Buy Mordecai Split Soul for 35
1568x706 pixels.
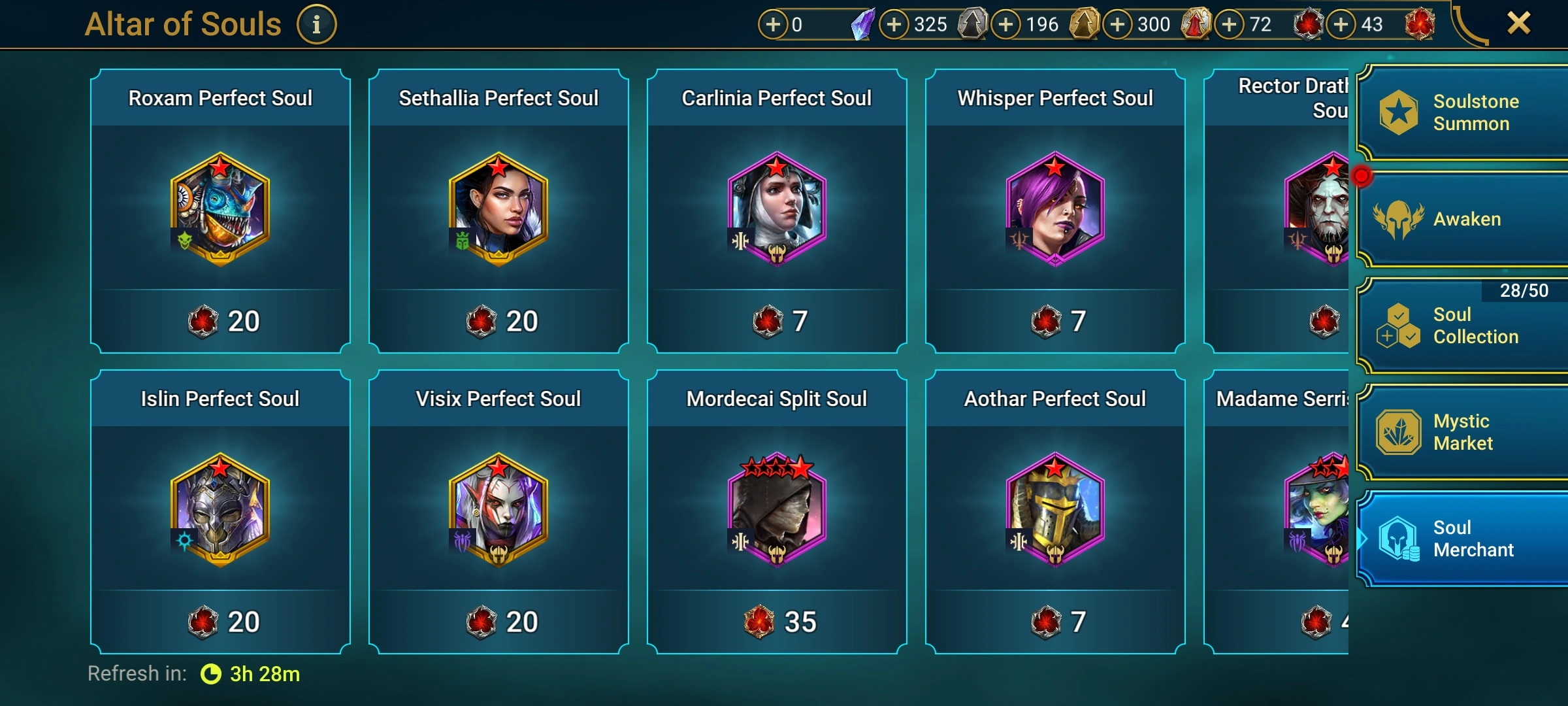(777, 622)
